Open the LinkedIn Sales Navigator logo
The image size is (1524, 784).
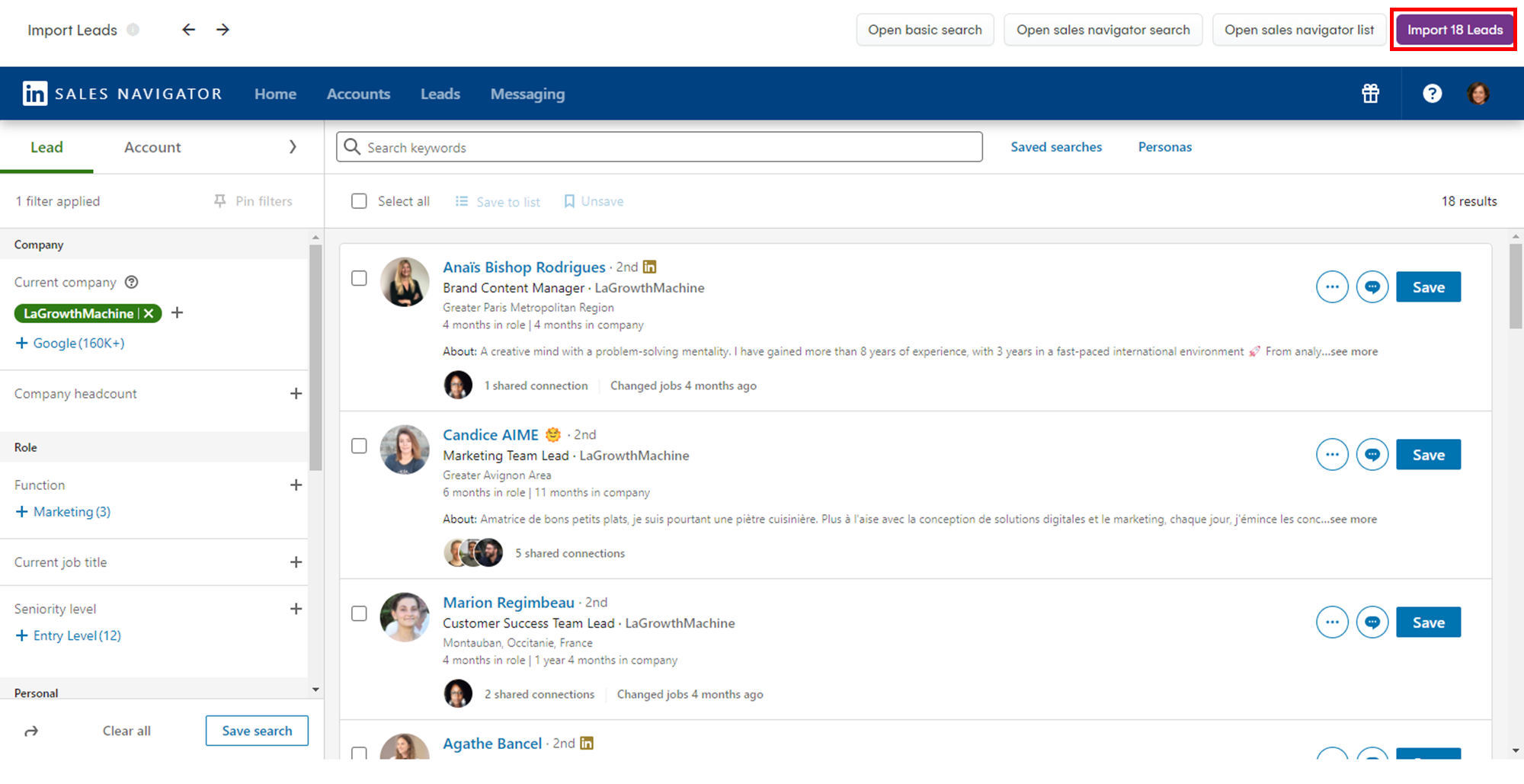[122, 94]
